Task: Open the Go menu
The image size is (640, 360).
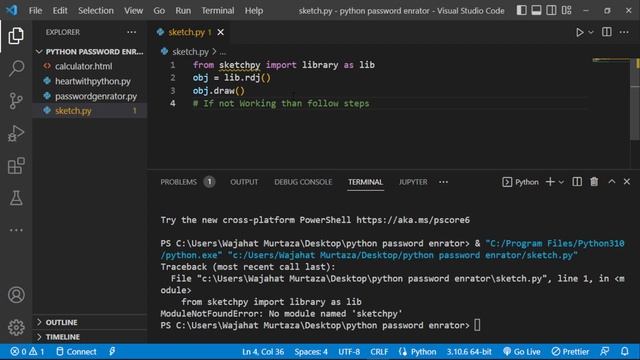Action: (x=159, y=11)
